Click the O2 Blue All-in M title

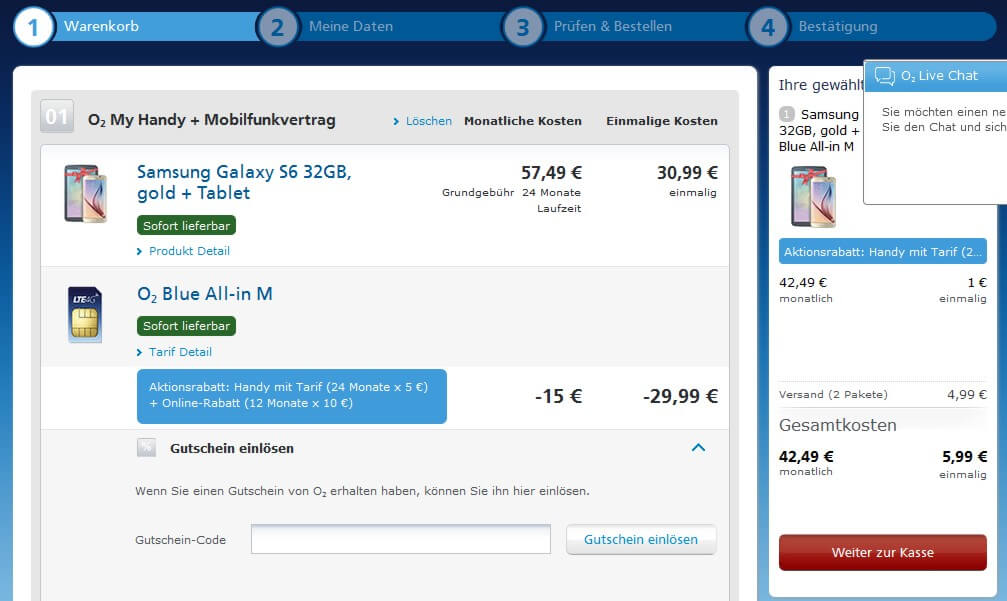205,294
